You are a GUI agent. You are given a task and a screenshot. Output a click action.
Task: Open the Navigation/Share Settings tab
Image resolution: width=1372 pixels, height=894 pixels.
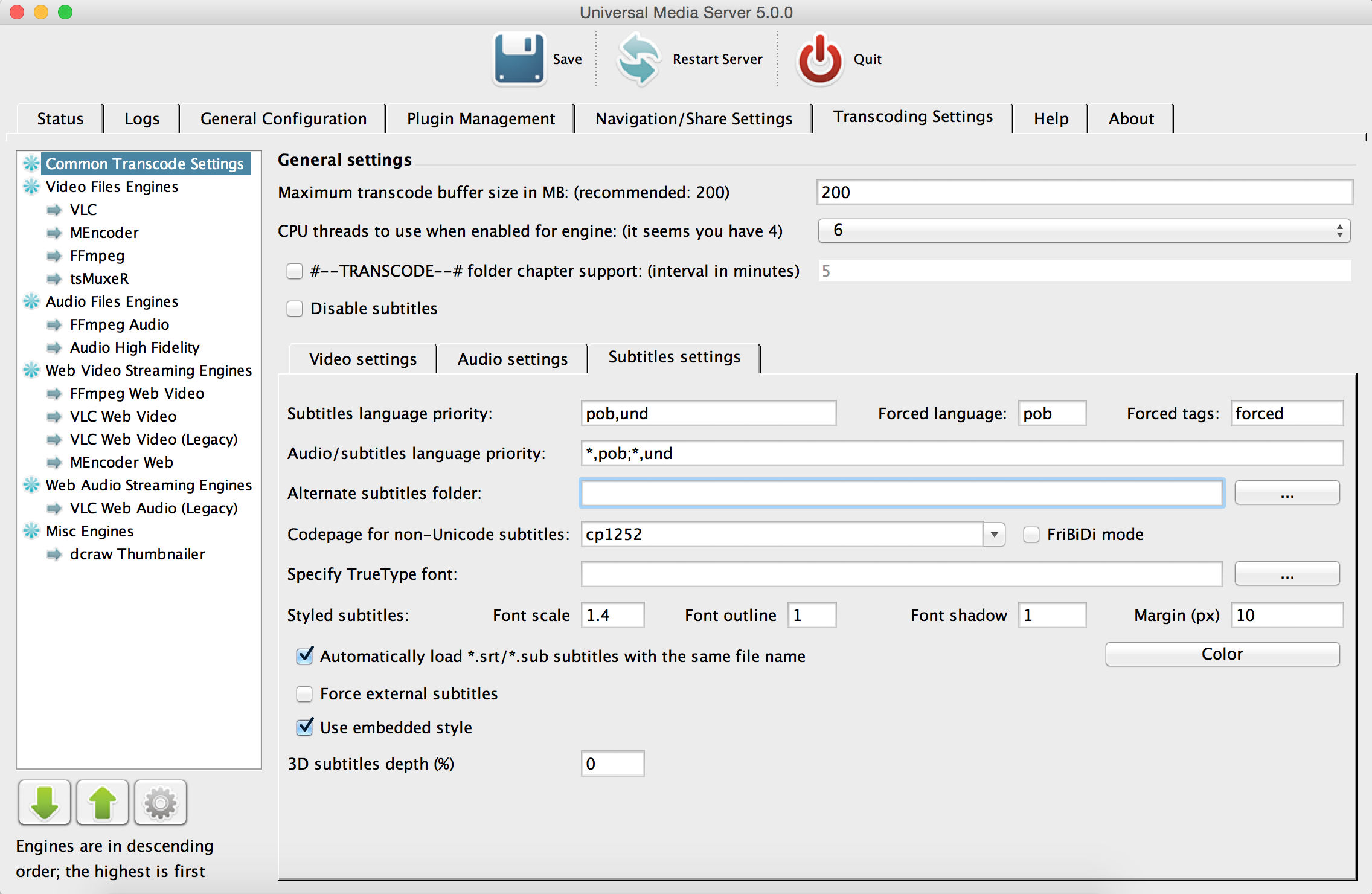click(694, 118)
